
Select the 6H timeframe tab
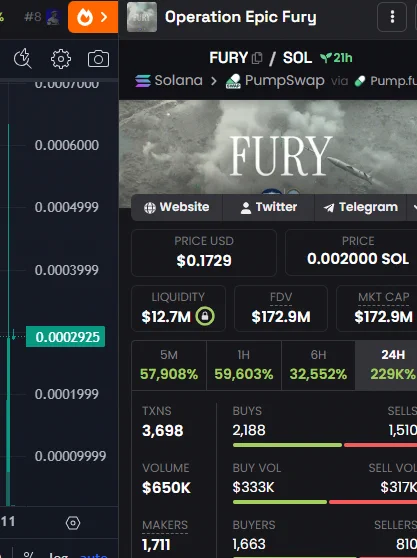point(318,365)
